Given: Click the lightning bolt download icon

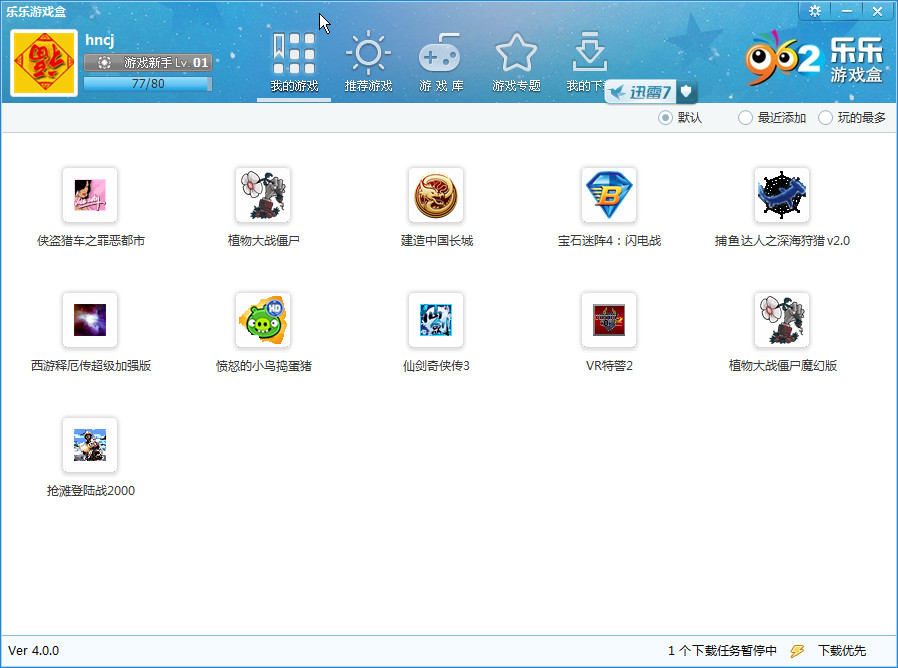Looking at the screenshot, I should (x=797, y=651).
